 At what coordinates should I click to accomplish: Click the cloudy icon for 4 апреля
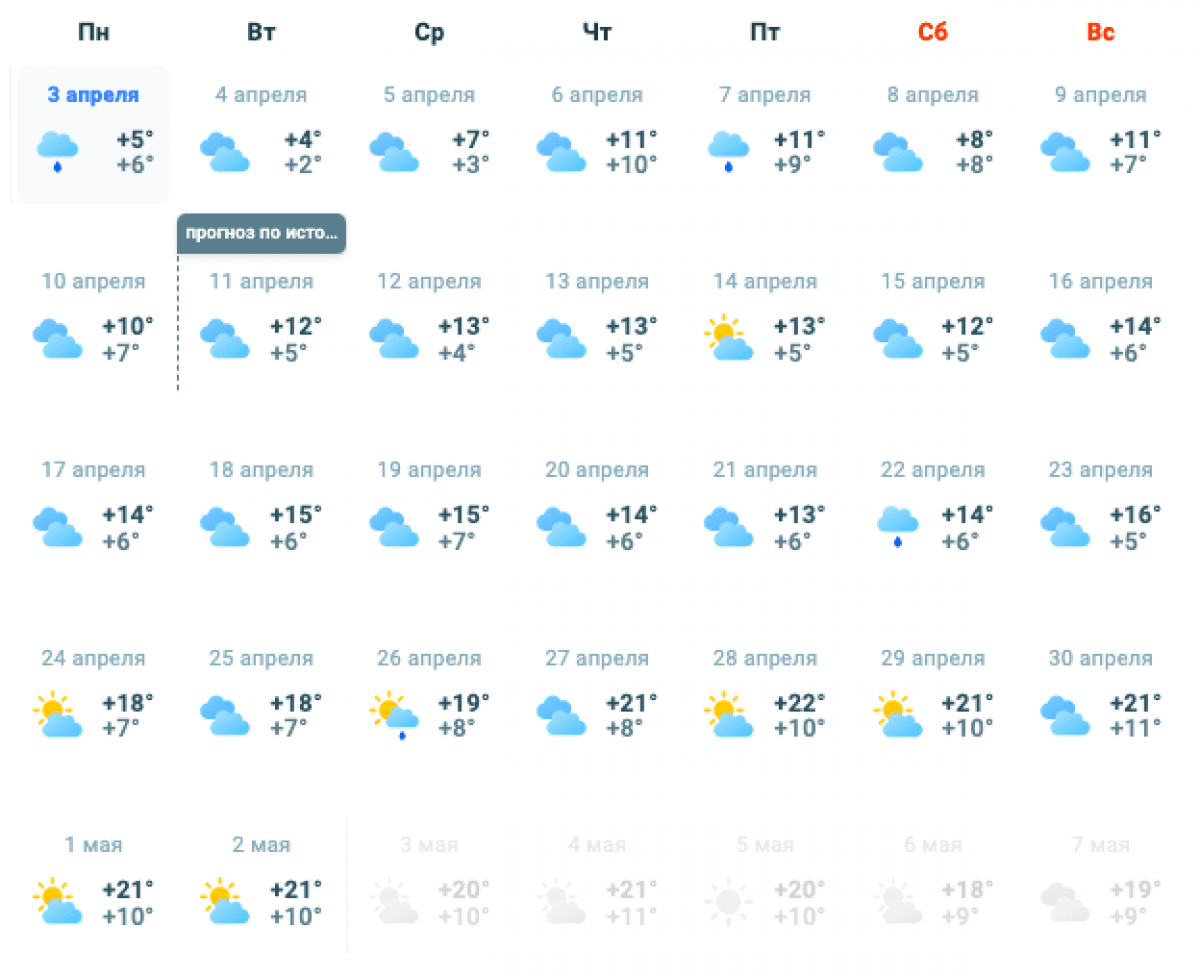225,151
